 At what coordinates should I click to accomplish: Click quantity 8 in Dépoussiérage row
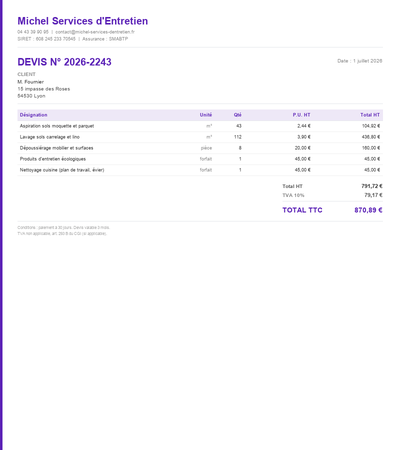pos(240,148)
